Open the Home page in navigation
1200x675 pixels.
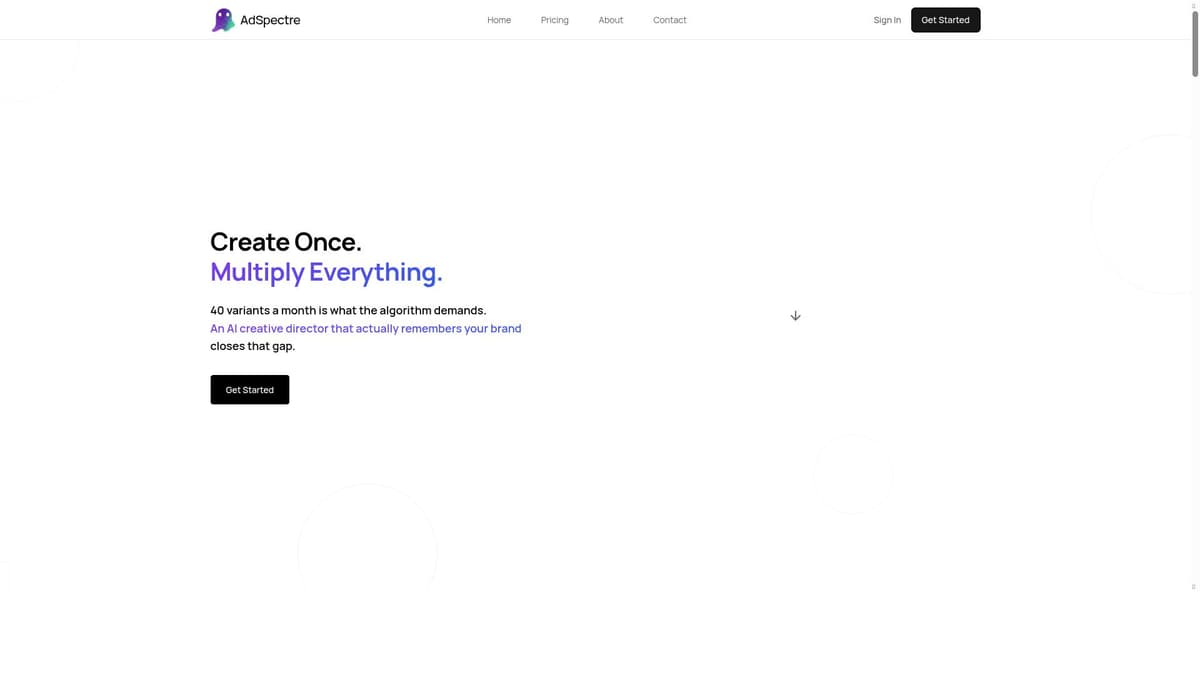pyautogui.click(x=499, y=20)
